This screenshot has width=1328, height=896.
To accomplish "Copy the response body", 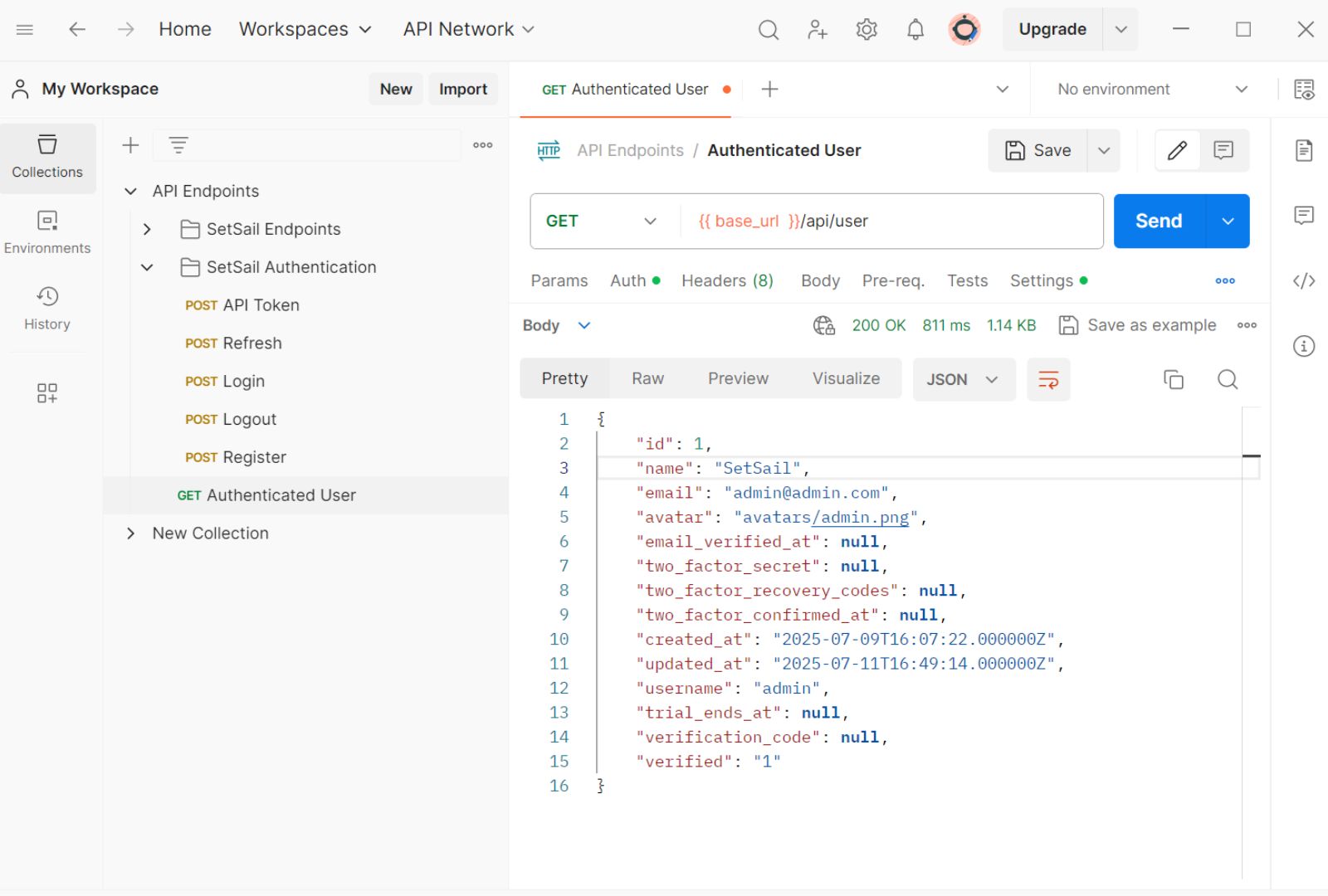I will click(x=1173, y=379).
